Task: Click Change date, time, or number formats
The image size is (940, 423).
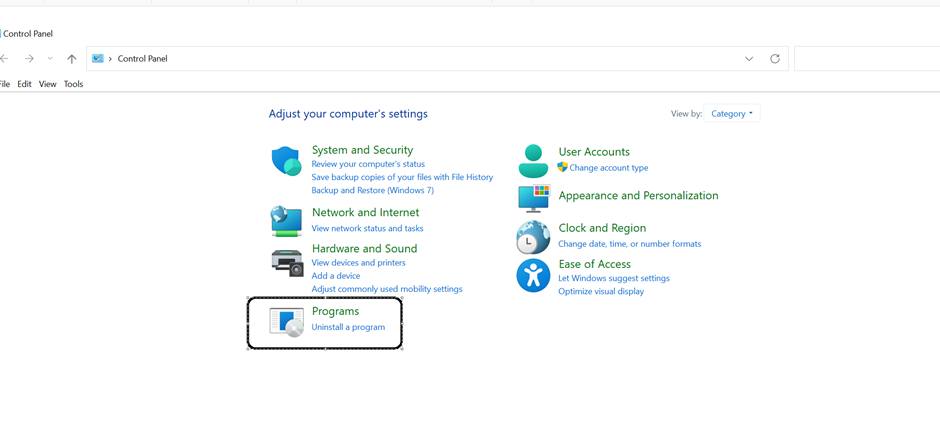Action: (629, 244)
